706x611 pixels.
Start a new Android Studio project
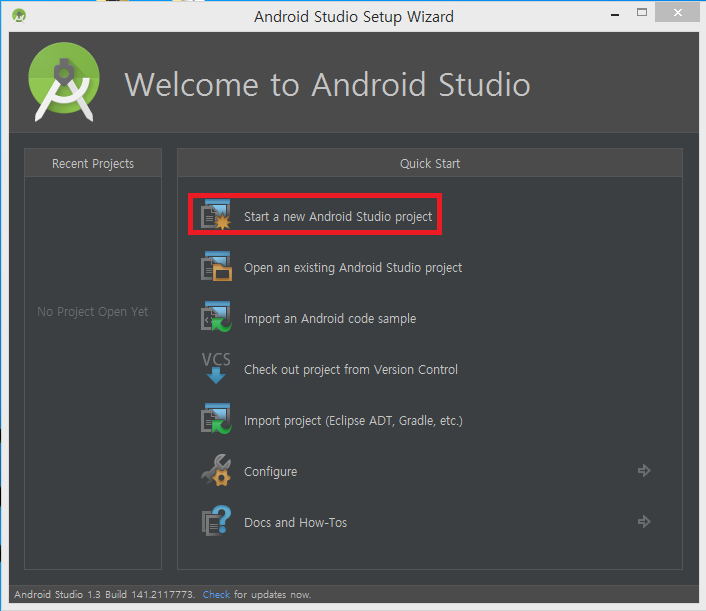coord(338,217)
